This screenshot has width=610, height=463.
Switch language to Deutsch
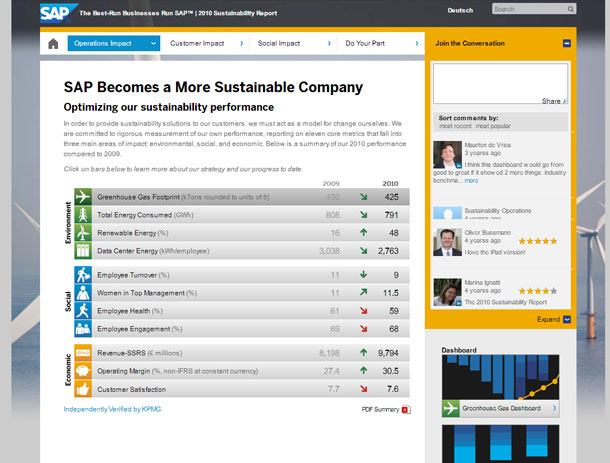tap(460, 11)
